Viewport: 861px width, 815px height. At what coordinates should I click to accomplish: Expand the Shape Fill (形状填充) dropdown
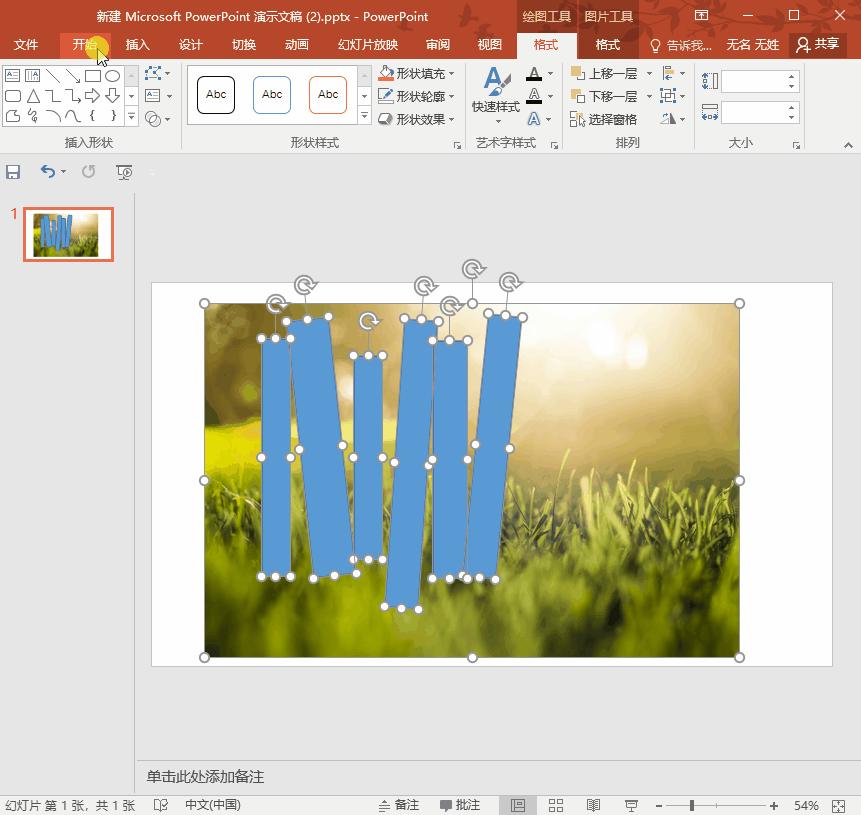point(452,74)
